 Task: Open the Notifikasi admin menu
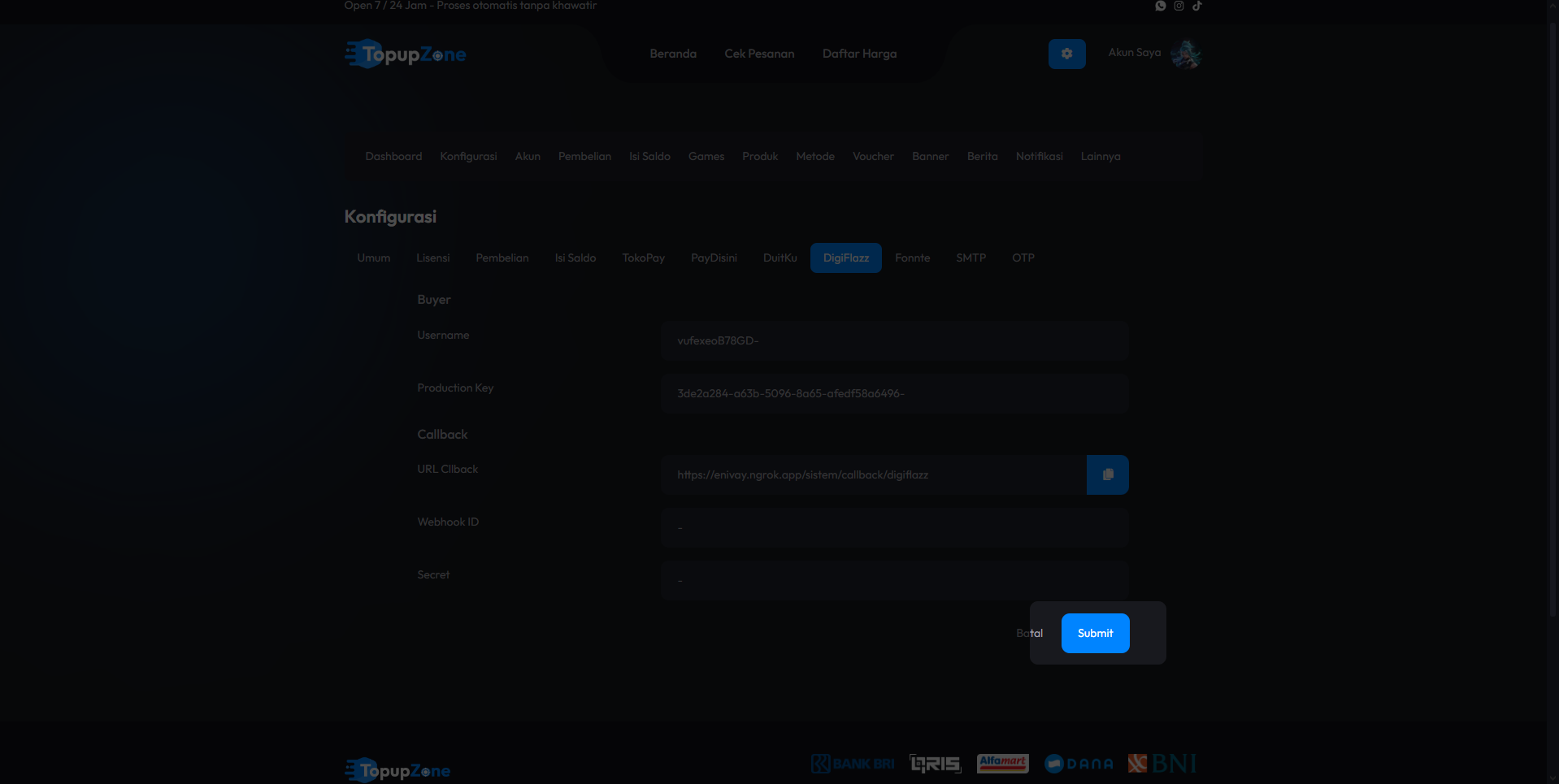pyautogui.click(x=1039, y=156)
